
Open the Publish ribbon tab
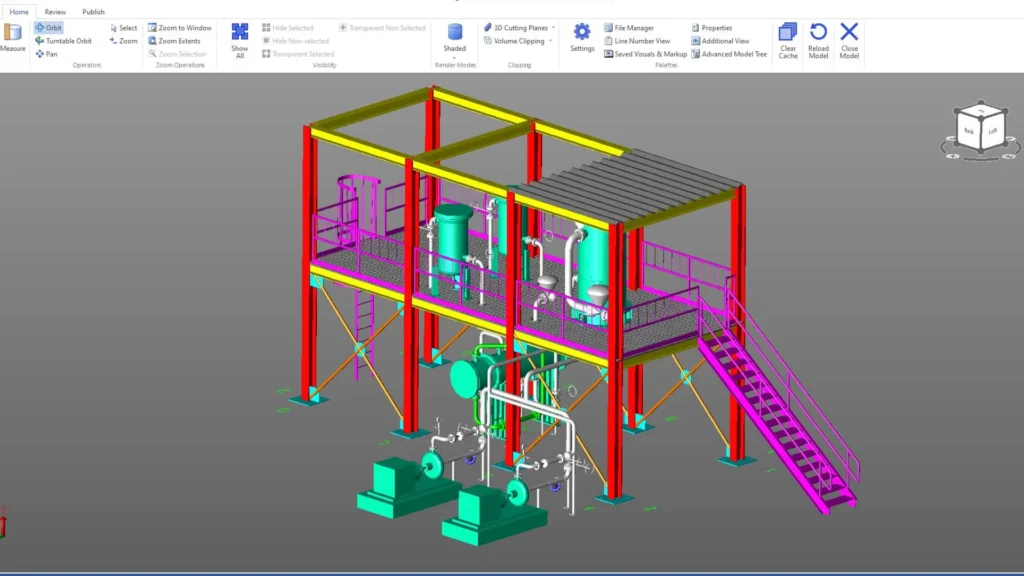click(x=93, y=12)
